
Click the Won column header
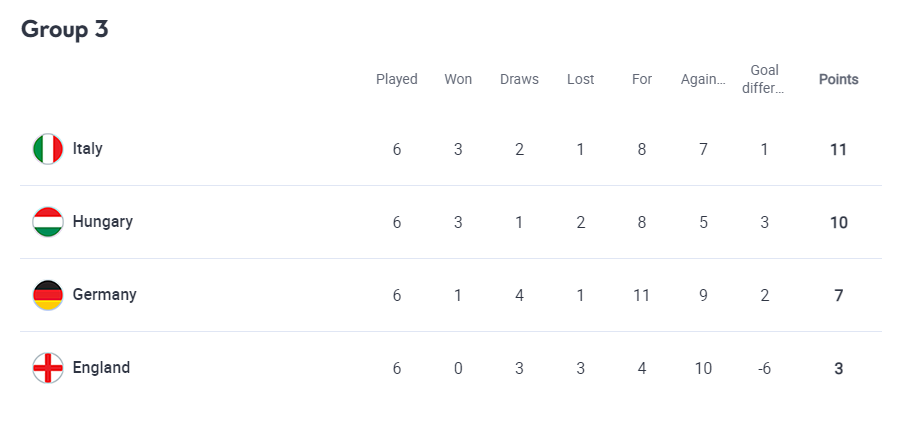coord(458,79)
